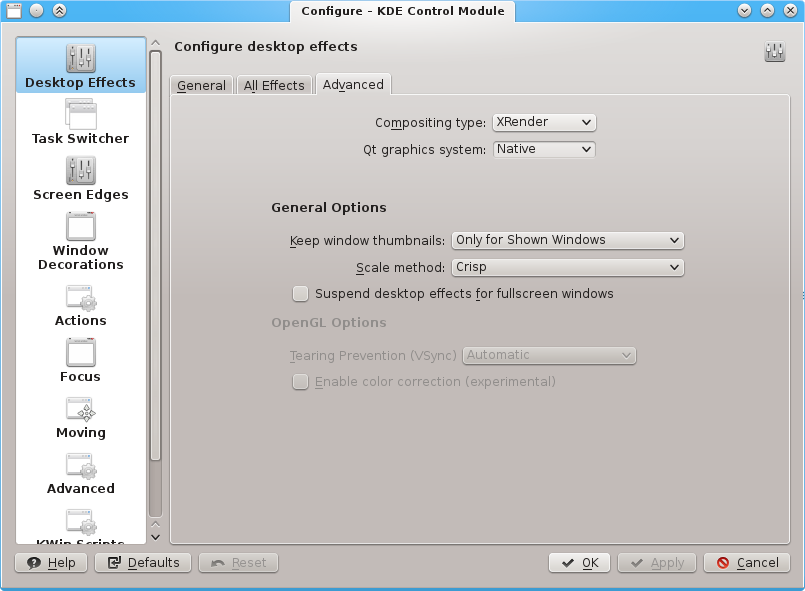Viewport: 805px width, 591px height.
Task: Open the Tearing Prevention (VSync) dropdown
Action: tap(549, 355)
